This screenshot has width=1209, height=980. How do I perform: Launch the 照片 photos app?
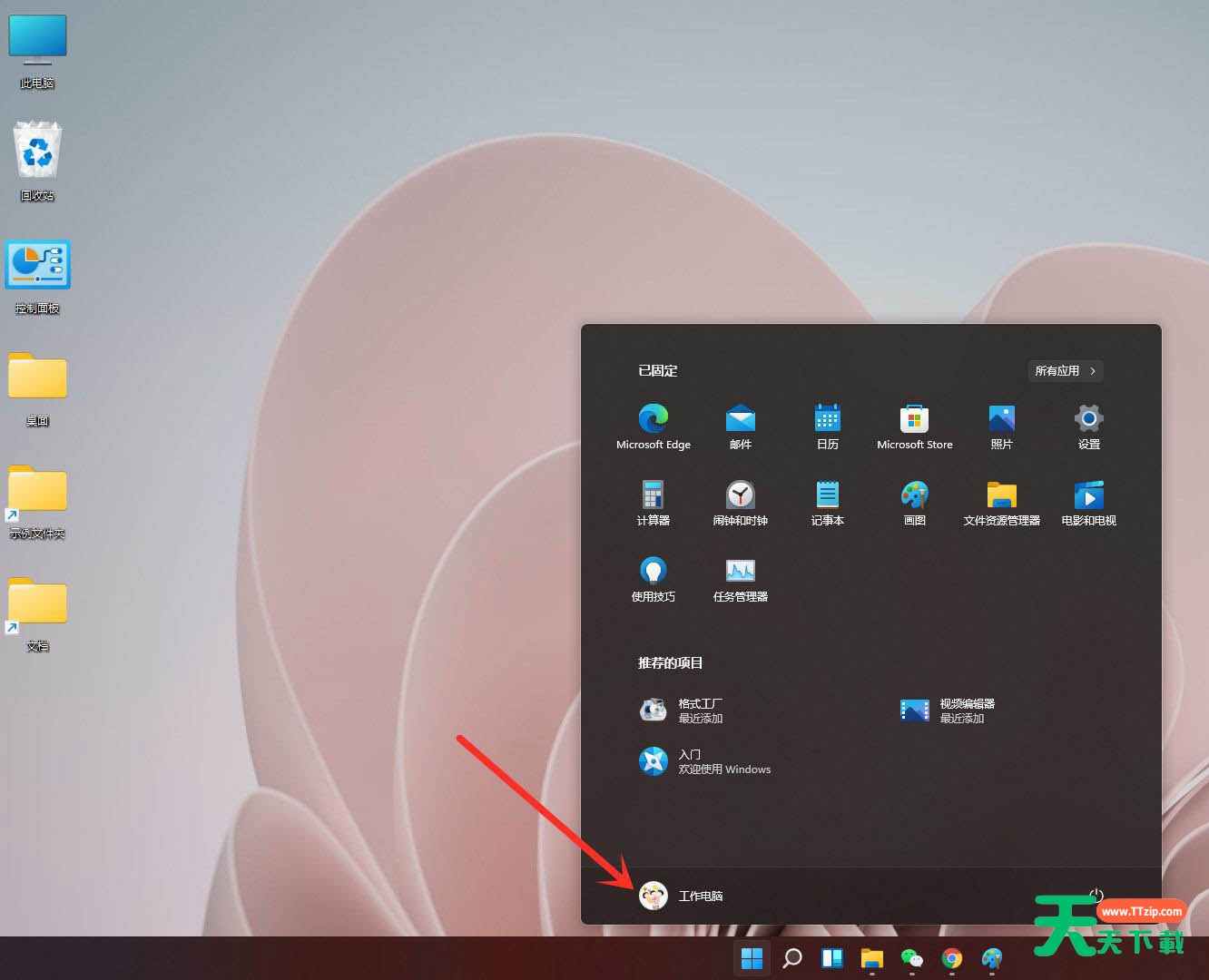(x=1002, y=426)
